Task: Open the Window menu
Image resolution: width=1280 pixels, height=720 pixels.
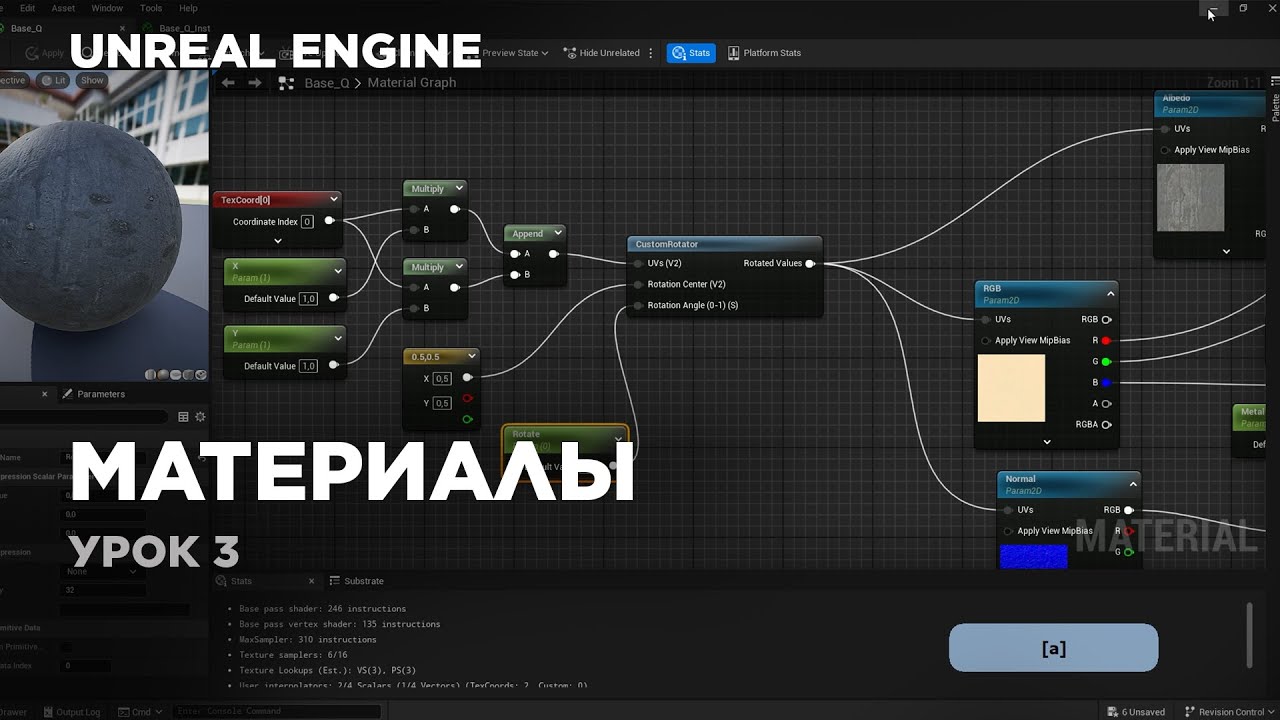Action: [x=107, y=8]
